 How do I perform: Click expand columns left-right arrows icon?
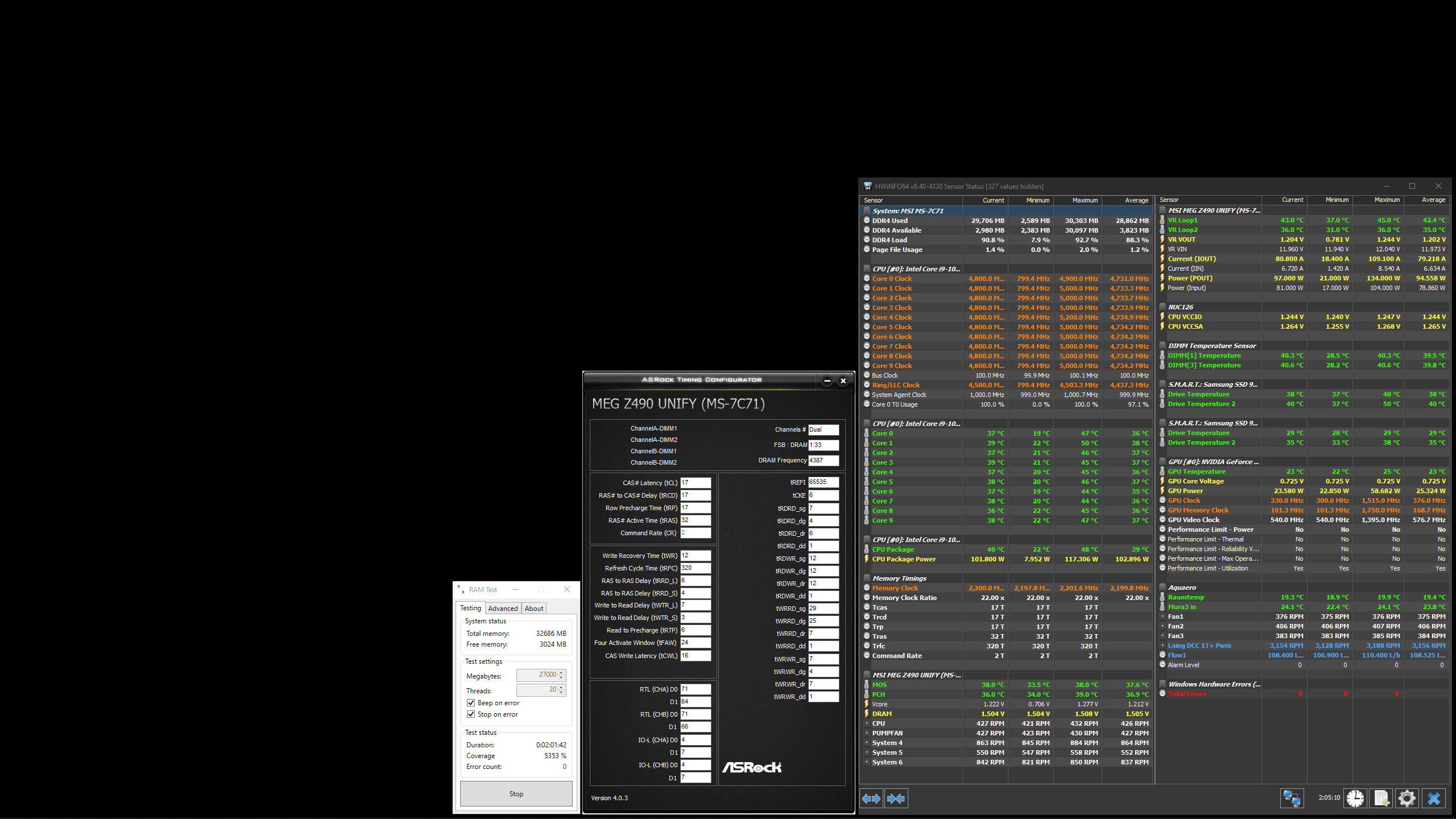coord(871,799)
